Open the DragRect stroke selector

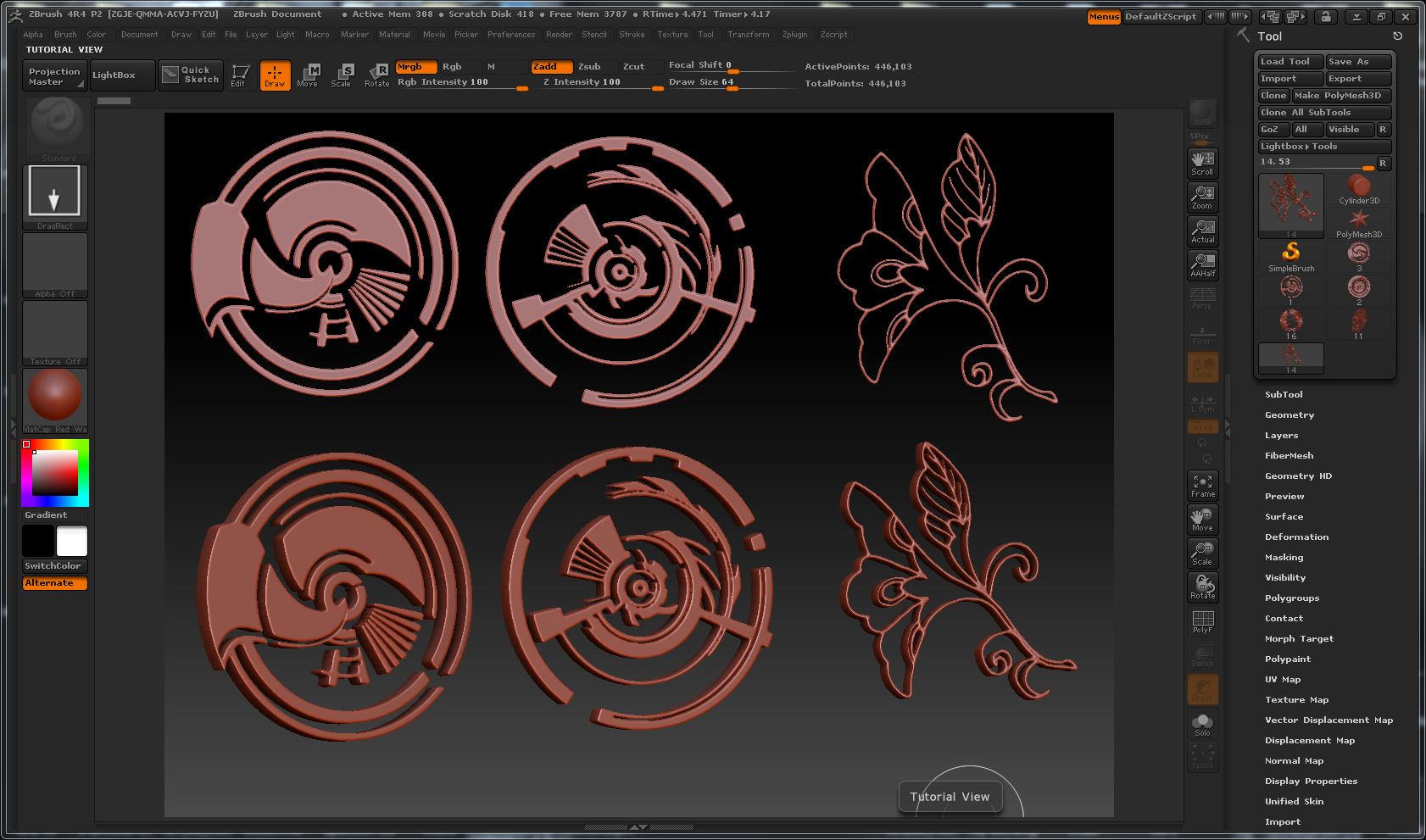[55, 197]
